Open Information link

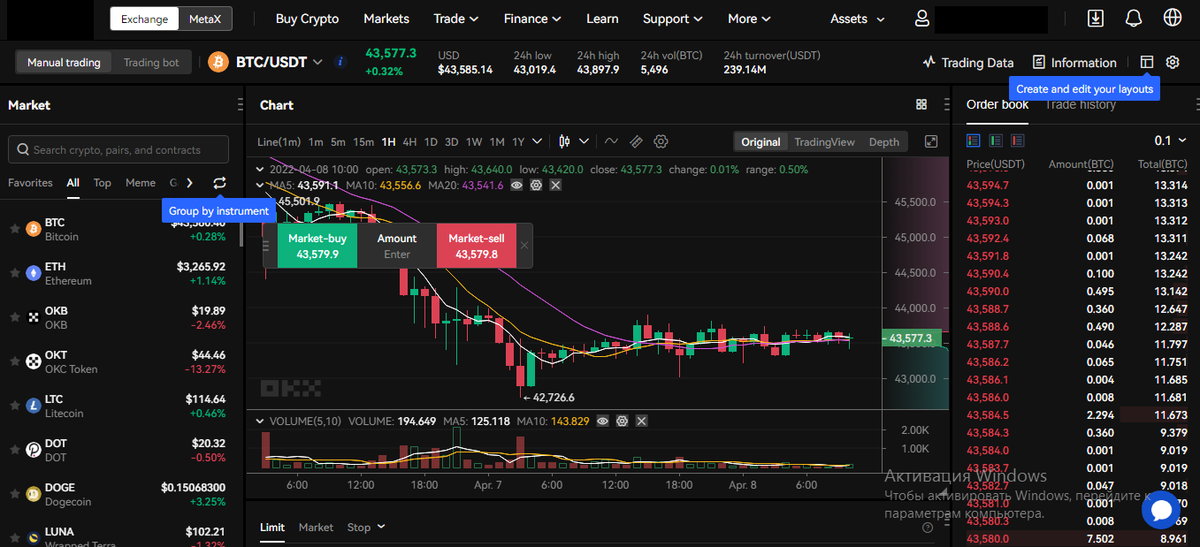[1074, 62]
